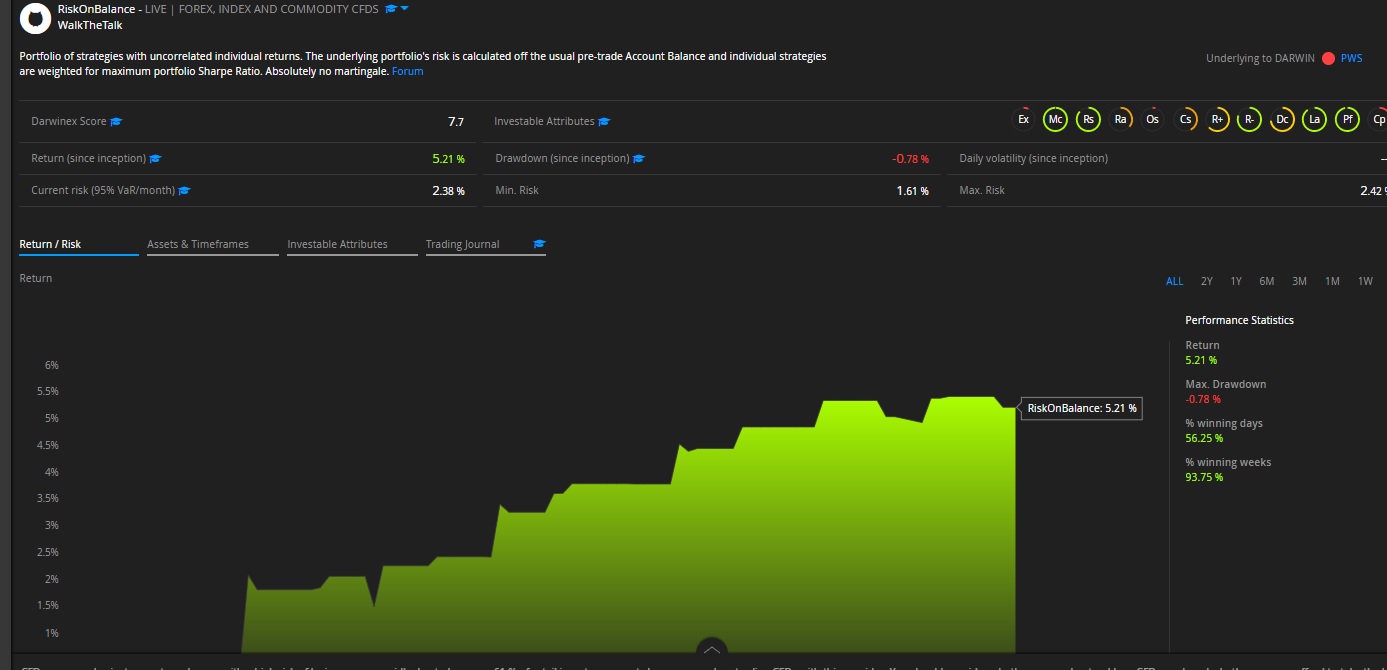Viewport: 1387px width, 670px height.
Task: Open the Forum link
Action: tap(407, 72)
